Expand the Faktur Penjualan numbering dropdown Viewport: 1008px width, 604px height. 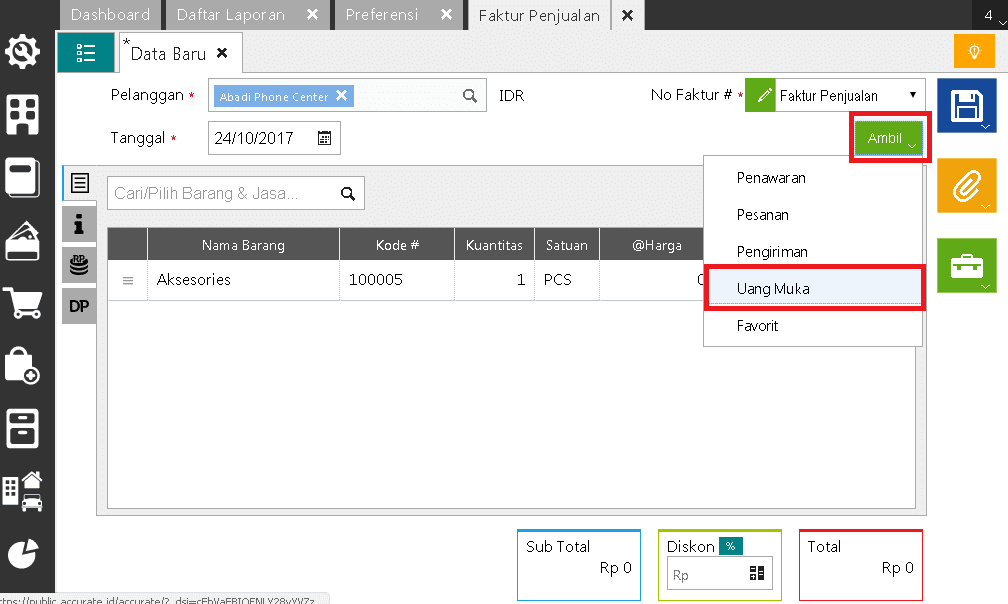tap(912, 95)
